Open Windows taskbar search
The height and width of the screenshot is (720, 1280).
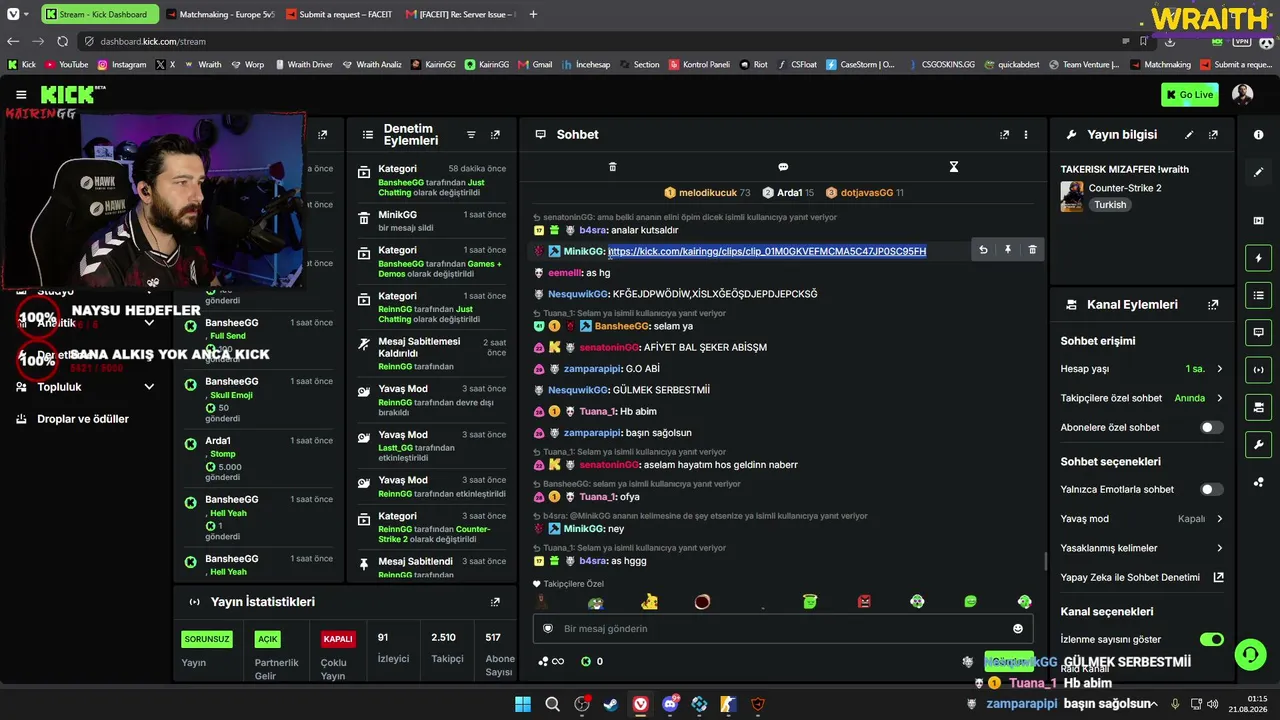[552, 704]
